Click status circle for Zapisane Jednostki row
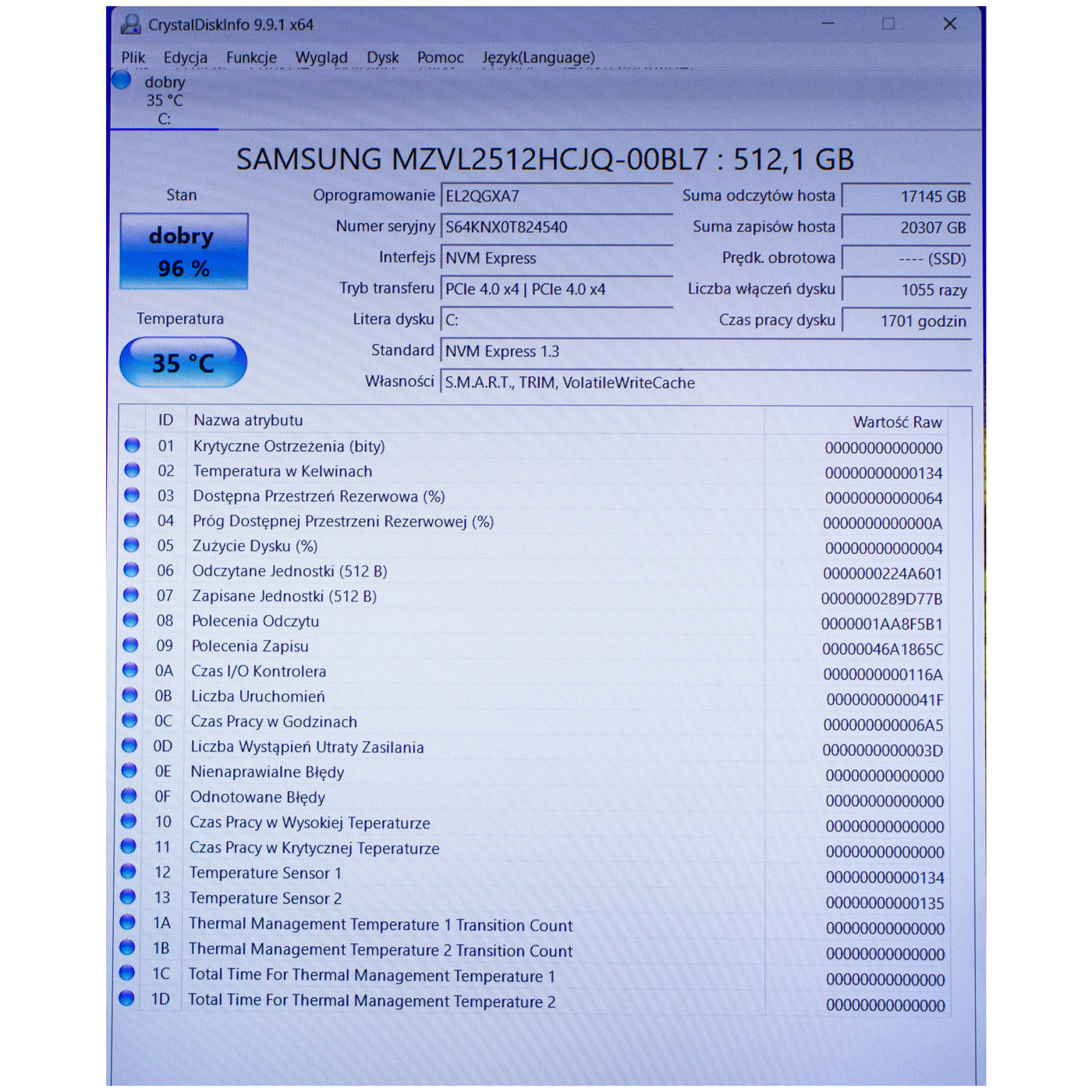Viewport: 1092px width, 1092px height. (x=131, y=595)
